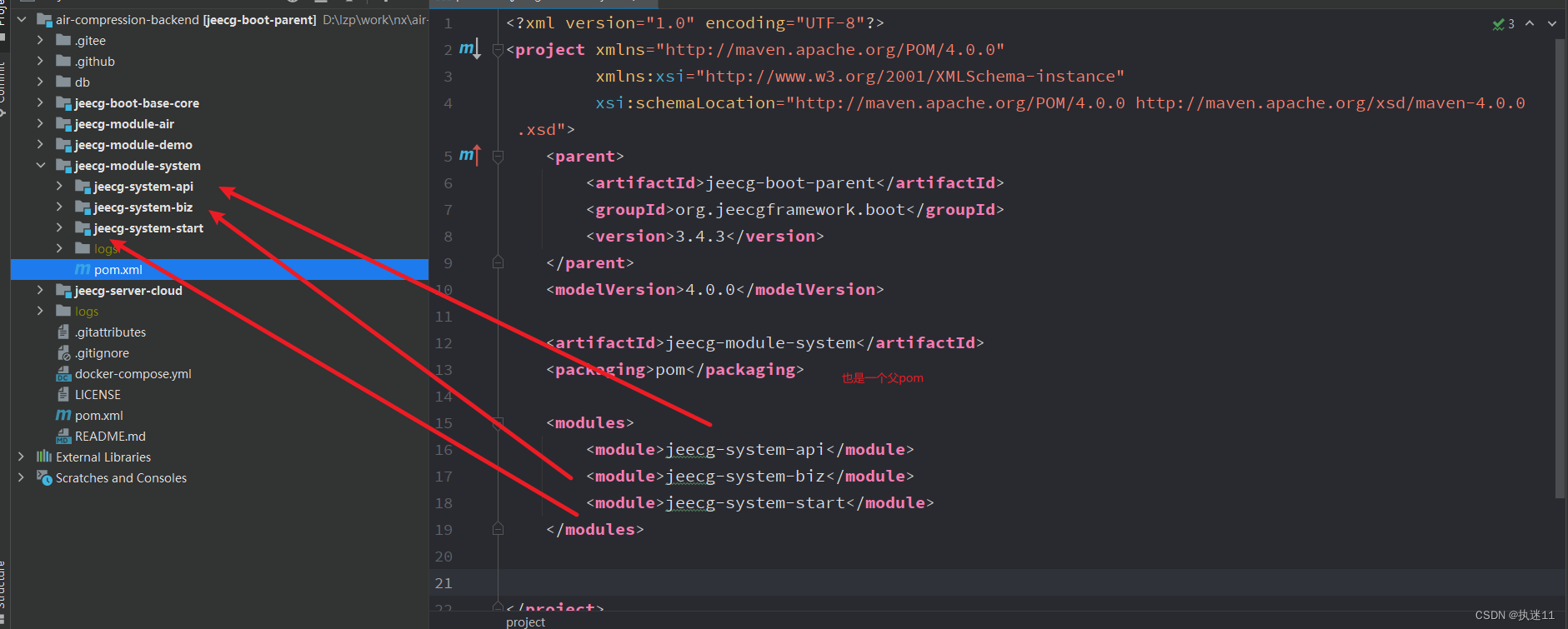Click the .gitee folder icon
This screenshot has width=1568, height=629.
click(x=63, y=40)
